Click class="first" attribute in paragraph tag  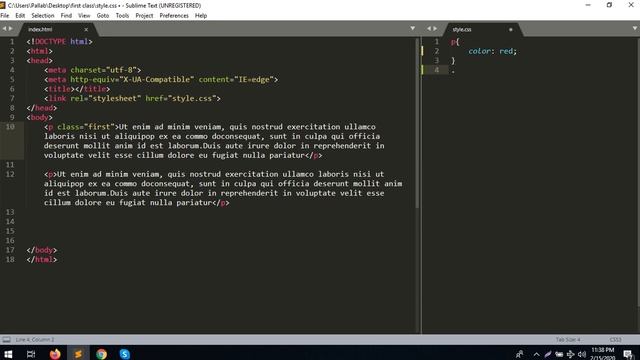[x=86, y=127]
